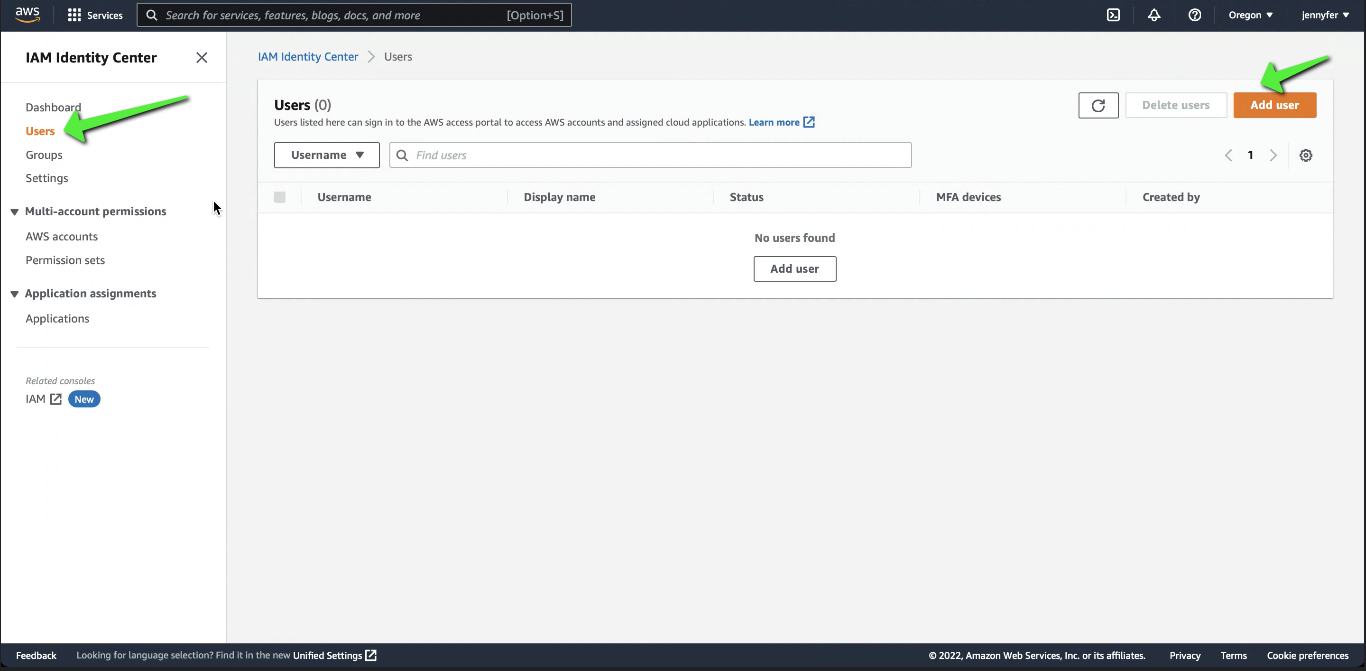Open Applications in the sidebar

[57, 318]
